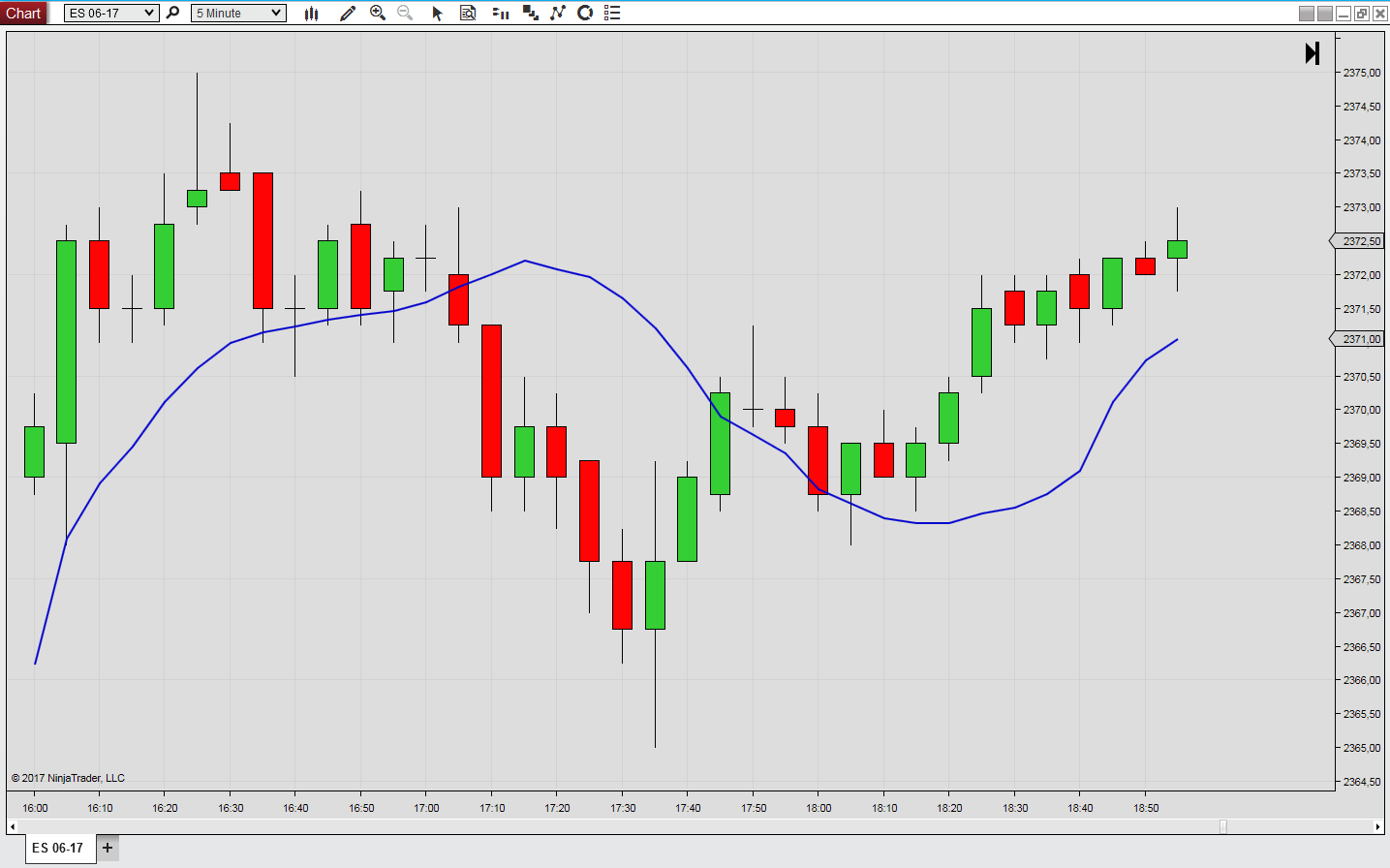Image resolution: width=1390 pixels, height=868 pixels.
Task: Click the 16:30 time axis label
Action: [x=231, y=808]
